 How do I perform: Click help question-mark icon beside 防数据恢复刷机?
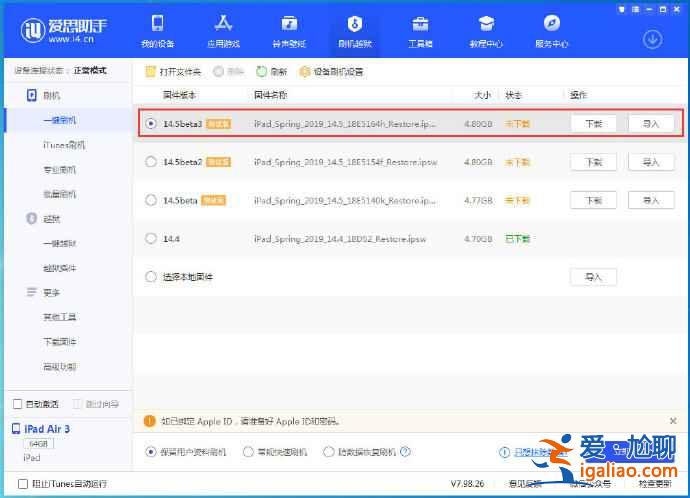(405, 451)
